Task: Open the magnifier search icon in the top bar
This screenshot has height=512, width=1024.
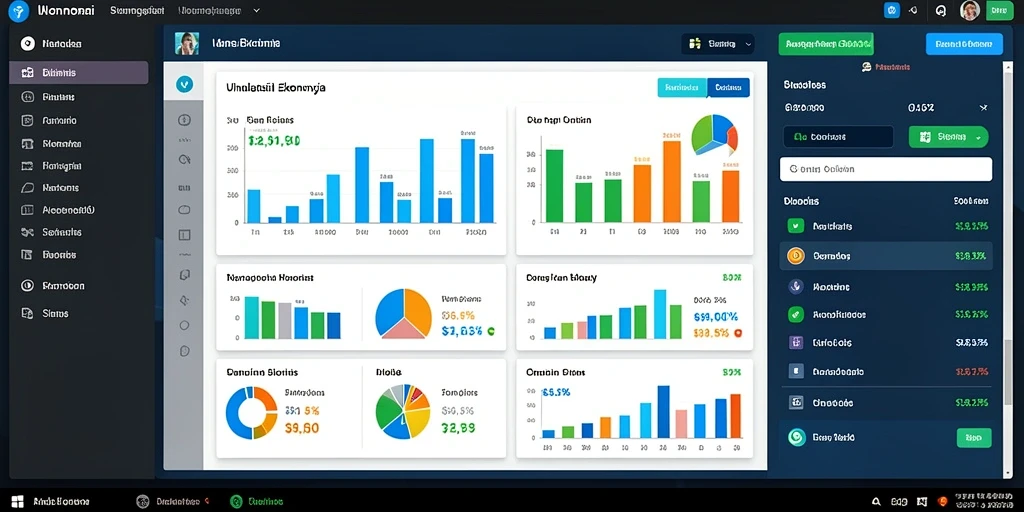Action: coord(940,10)
